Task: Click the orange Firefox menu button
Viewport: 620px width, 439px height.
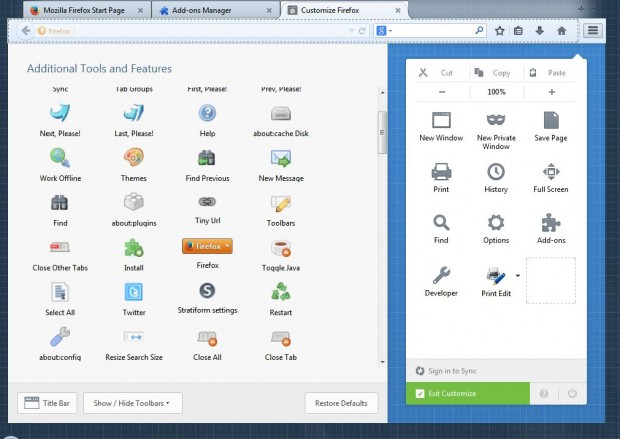Action: (207, 246)
